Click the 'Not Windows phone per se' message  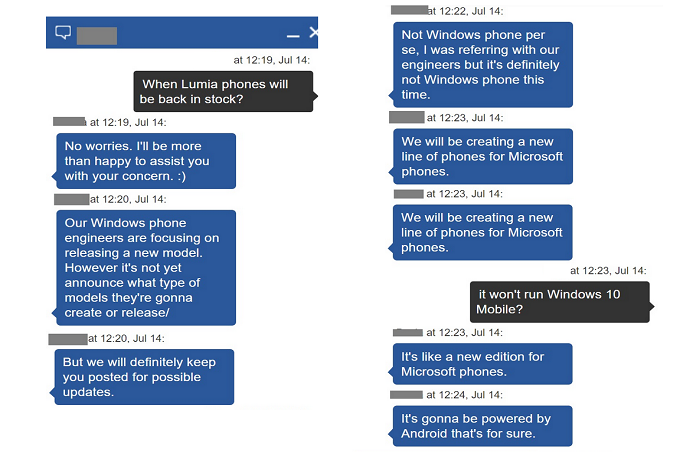coord(479,65)
